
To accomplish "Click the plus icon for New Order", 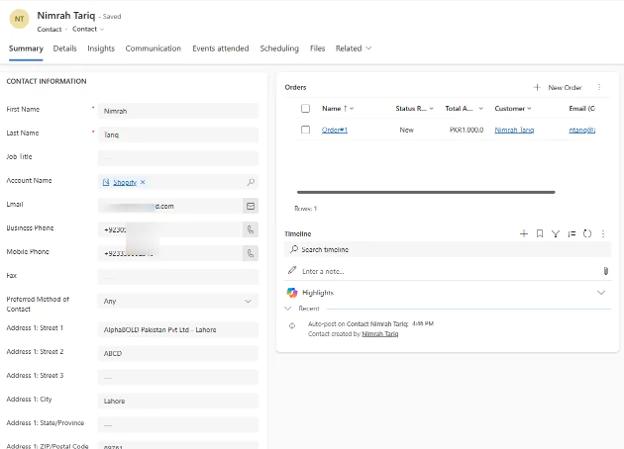I will point(537,87).
